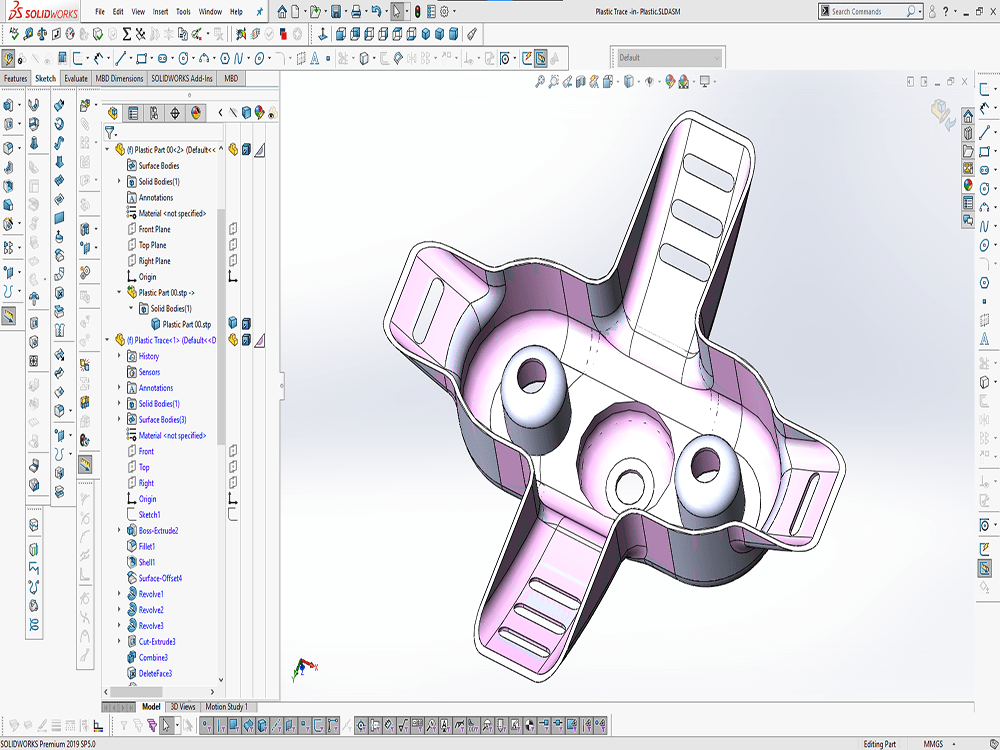The image size is (1000, 750).
Task: Click the Sigma Equations icon
Action: (x=126, y=34)
